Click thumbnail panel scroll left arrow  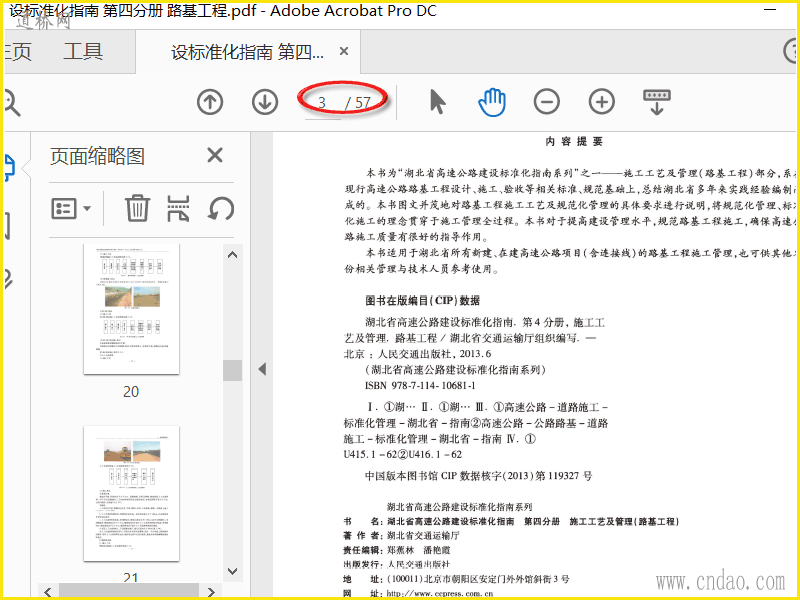pos(48,592)
